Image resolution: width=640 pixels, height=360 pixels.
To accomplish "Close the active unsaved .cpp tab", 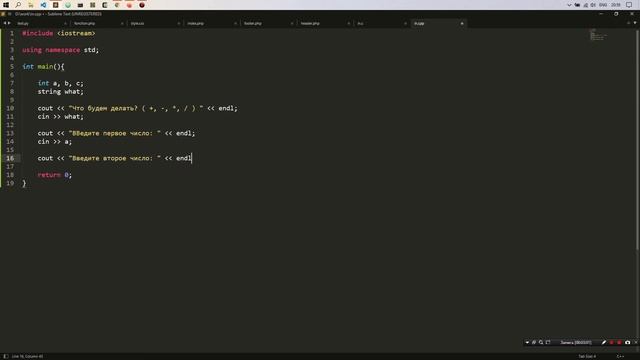I will coord(462,23).
